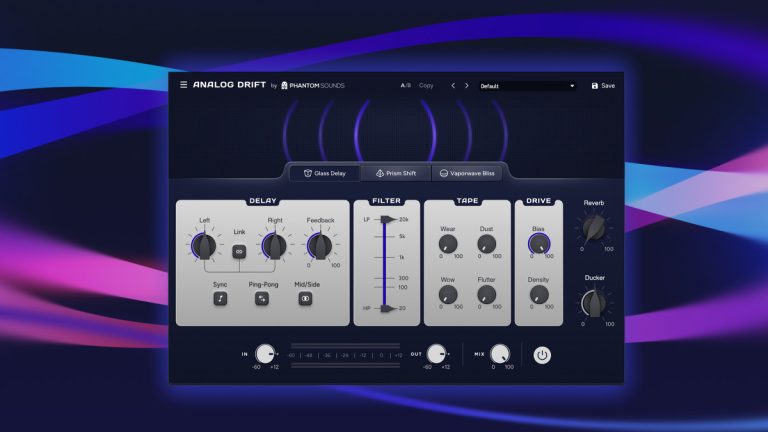Click the Density knob
768x432 pixels.
pyautogui.click(x=539, y=294)
